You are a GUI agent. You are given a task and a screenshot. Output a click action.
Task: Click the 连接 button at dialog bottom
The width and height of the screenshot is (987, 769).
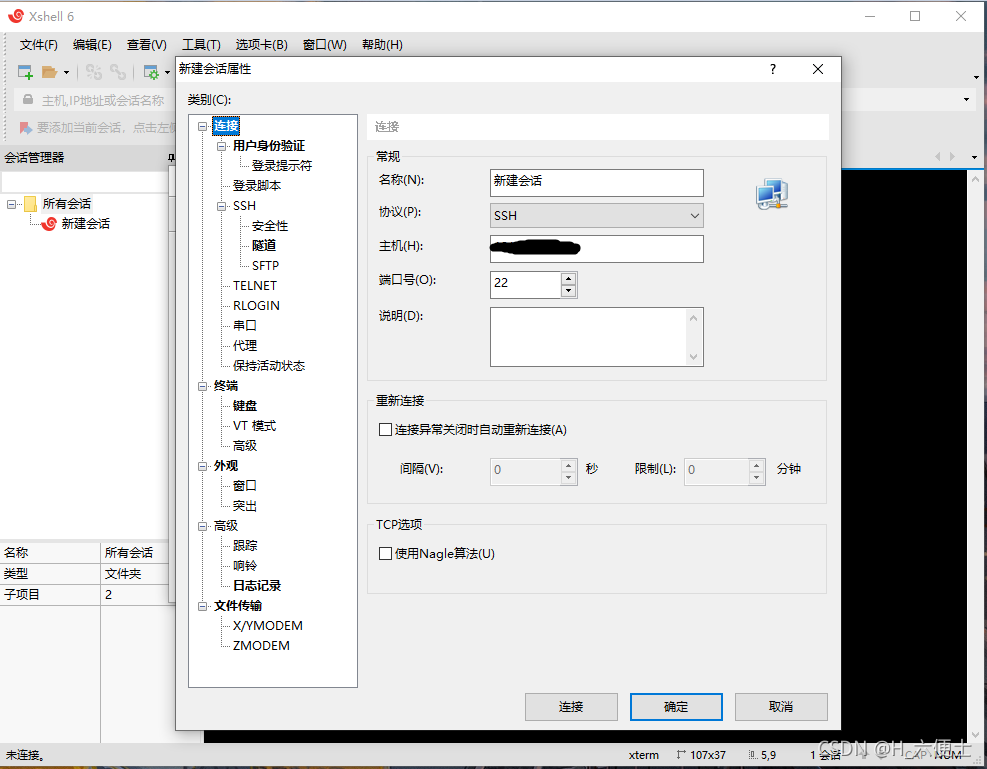click(571, 707)
